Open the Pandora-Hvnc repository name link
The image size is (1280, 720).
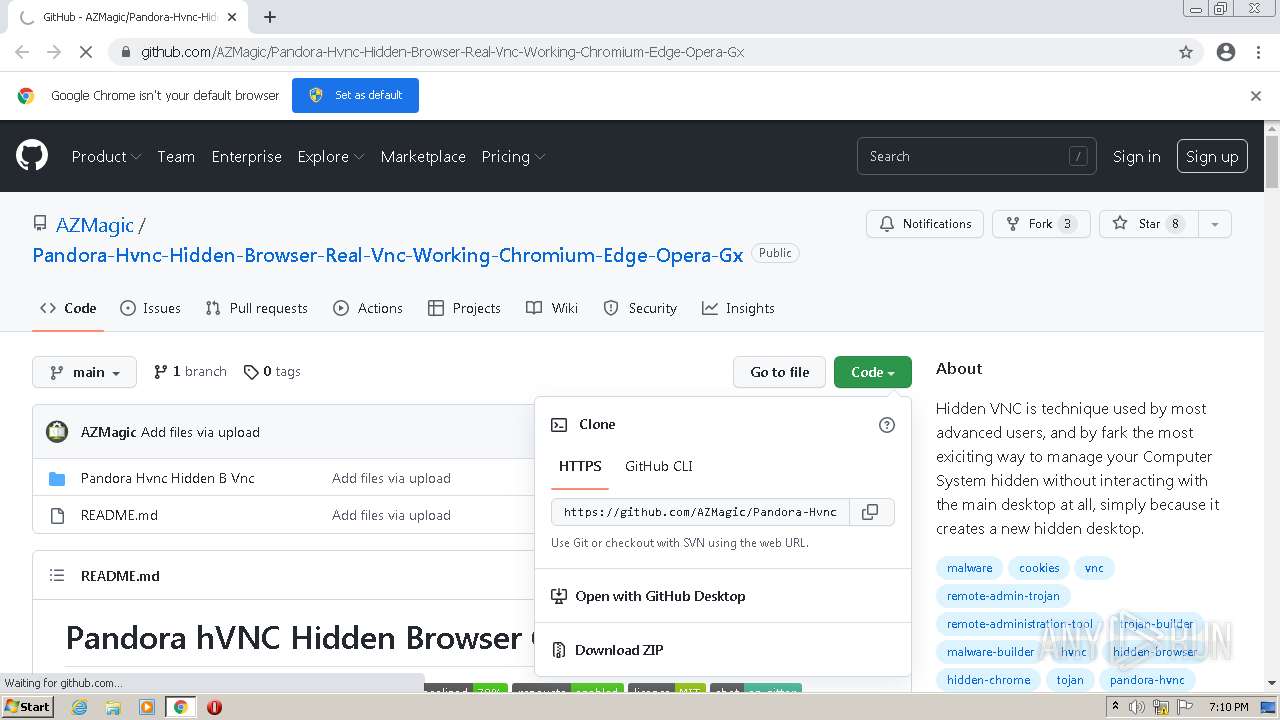(388, 255)
